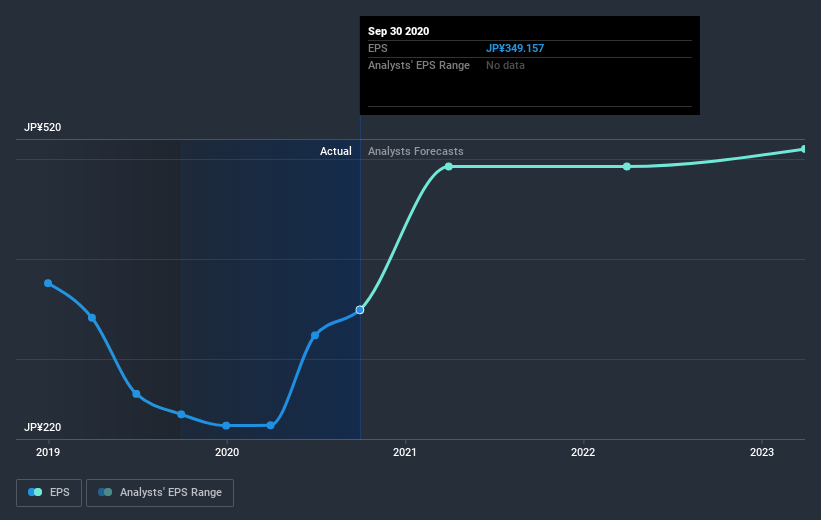Image resolution: width=821 pixels, height=520 pixels.
Task: Click the JP¥520 axis label
Action: point(42,127)
